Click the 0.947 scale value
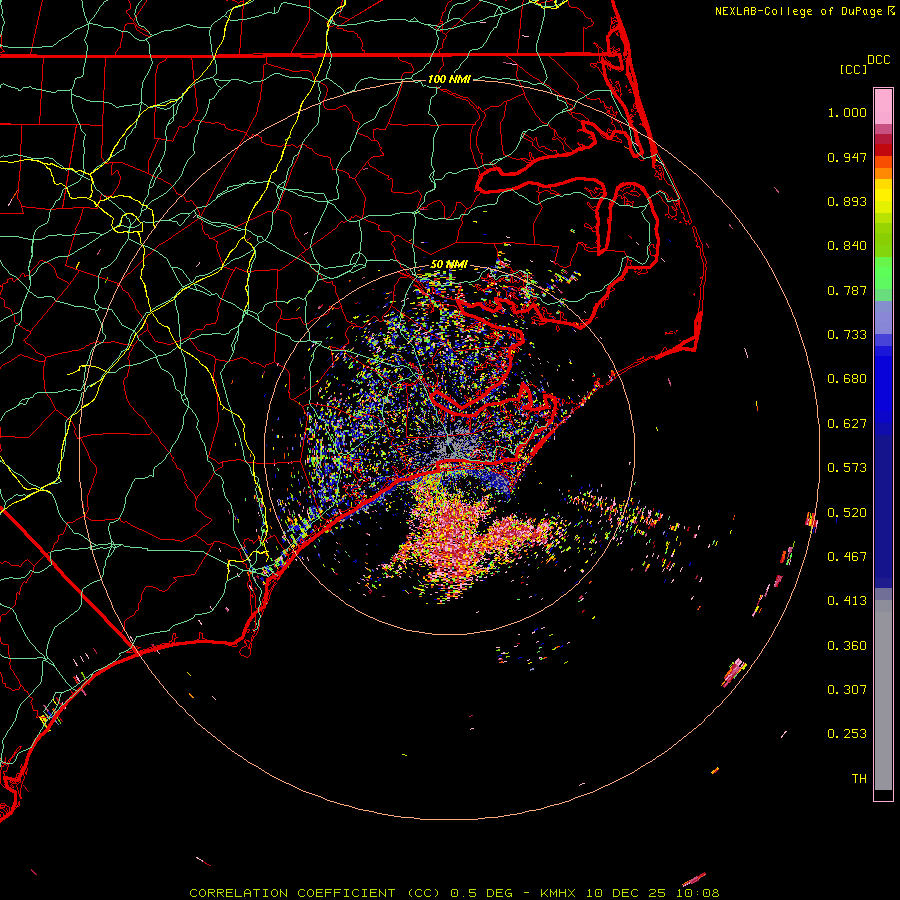The width and height of the screenshot is (900, 900). [x=847, y=157]
